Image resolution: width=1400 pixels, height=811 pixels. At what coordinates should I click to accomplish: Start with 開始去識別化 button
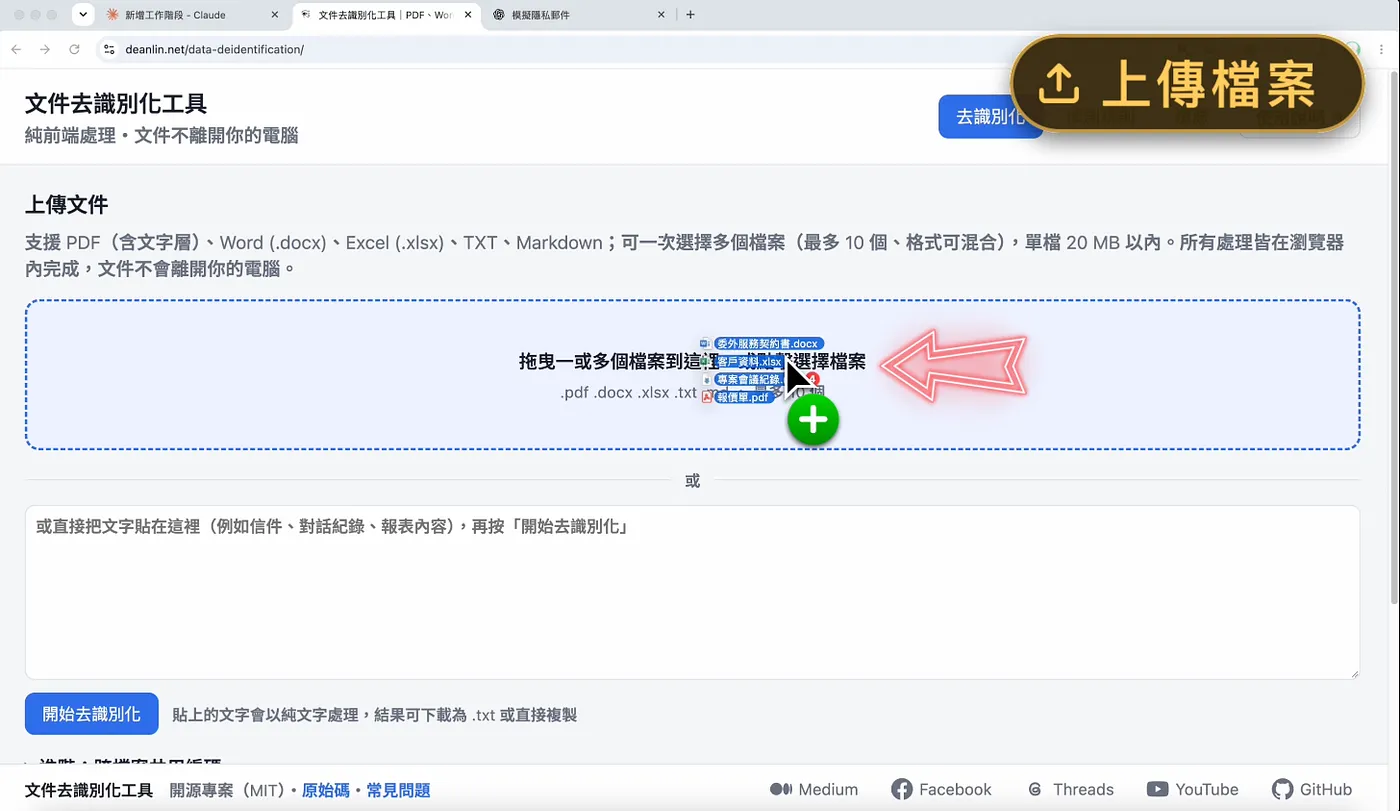[x=91, y=714]
